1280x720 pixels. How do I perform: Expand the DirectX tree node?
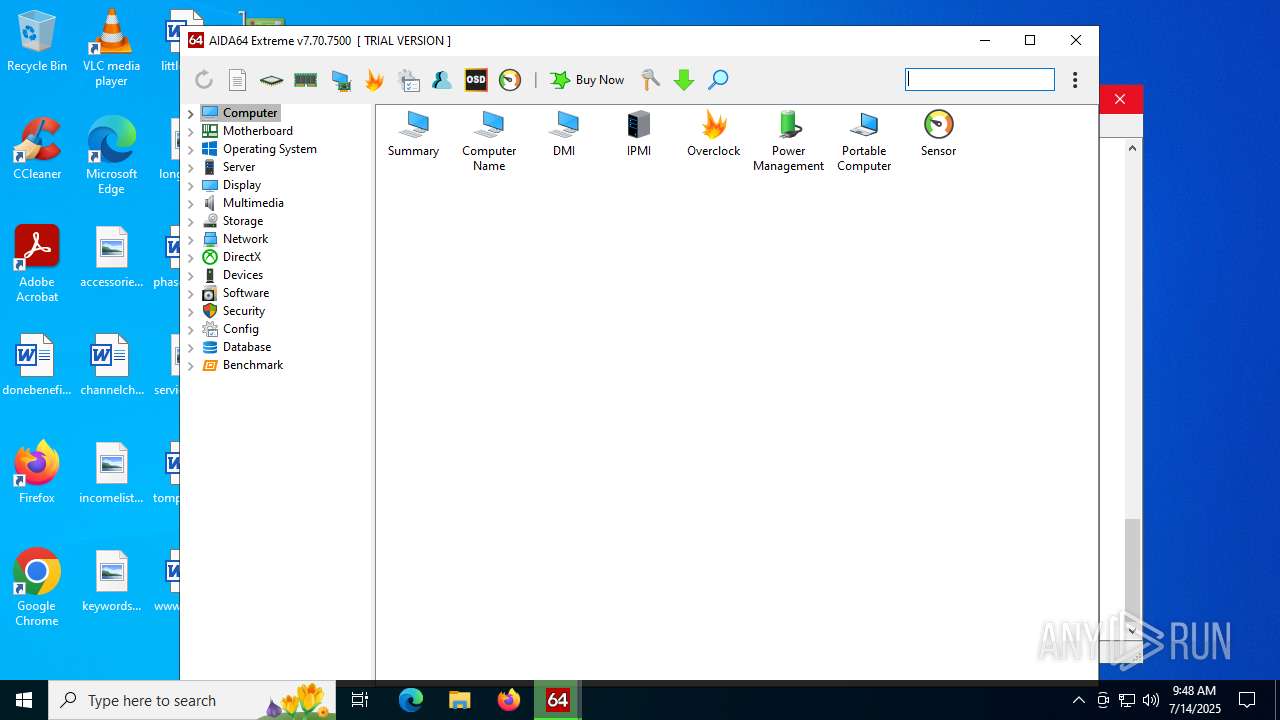(191, 257)
